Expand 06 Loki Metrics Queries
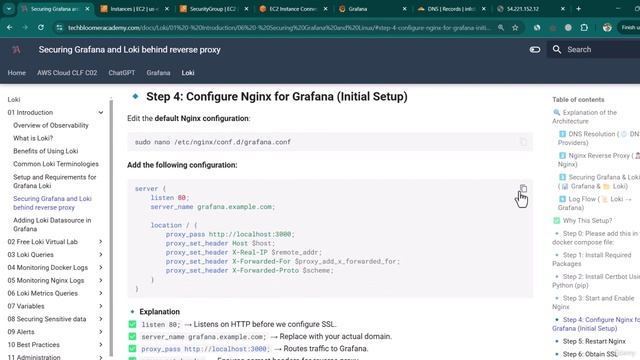Screen dimensions: 640x360 pyautogui.click(x=100, y=293)
